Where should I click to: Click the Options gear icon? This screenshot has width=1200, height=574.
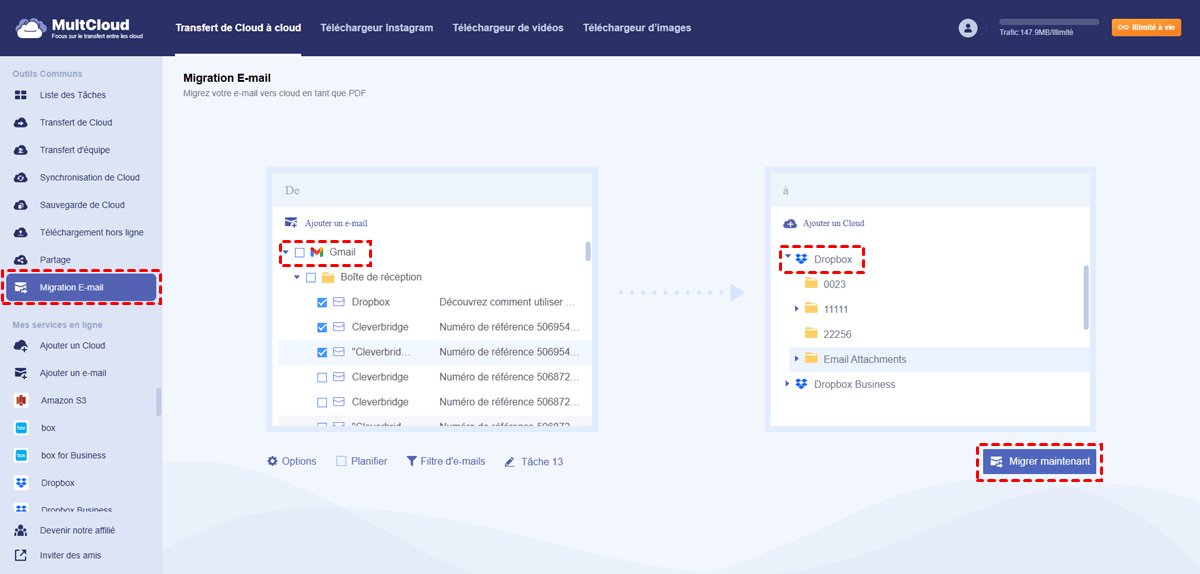272,461
